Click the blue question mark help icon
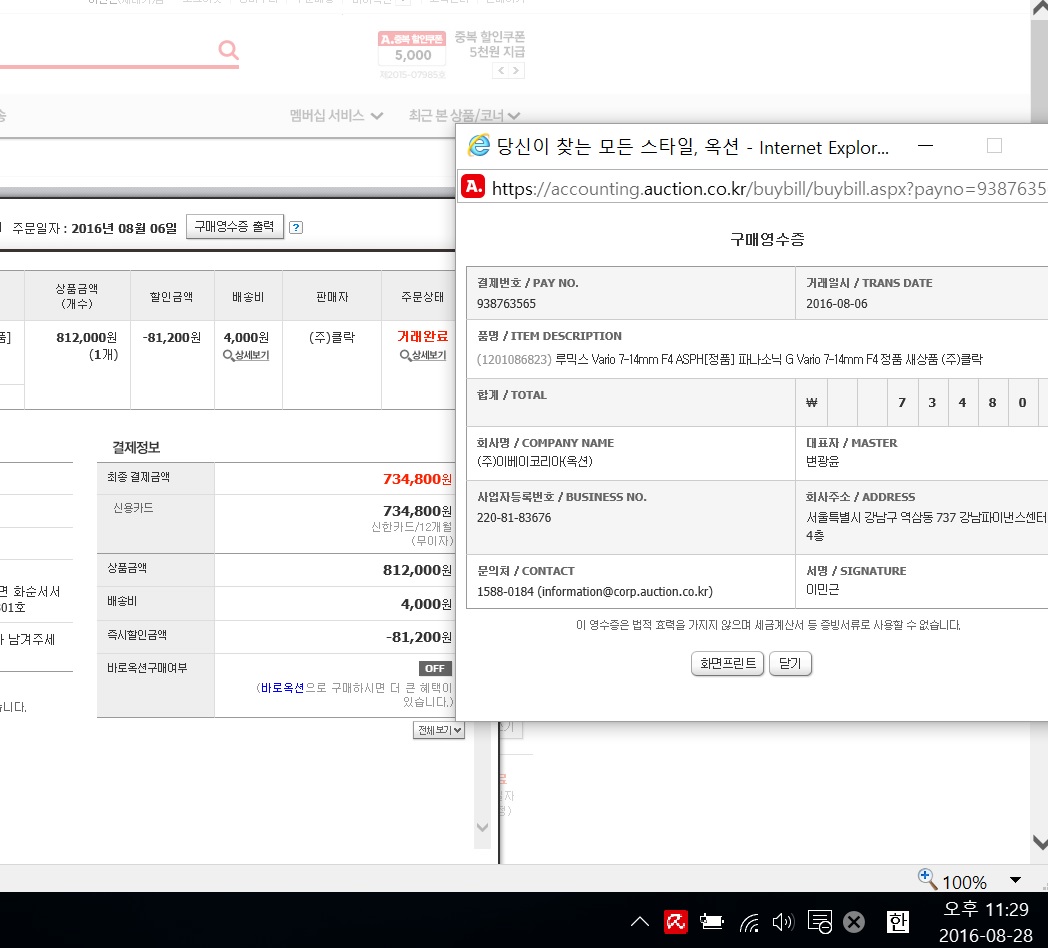This screenshot has height=948, width=1048. tap(295, 227)
